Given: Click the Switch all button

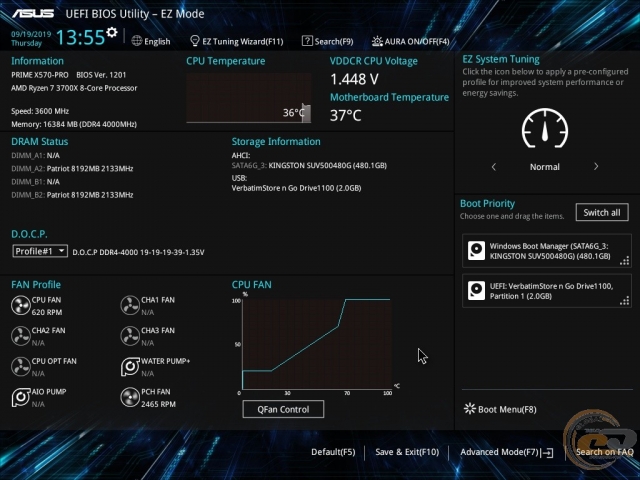Looking at the screenshot, I should [602, 212].
